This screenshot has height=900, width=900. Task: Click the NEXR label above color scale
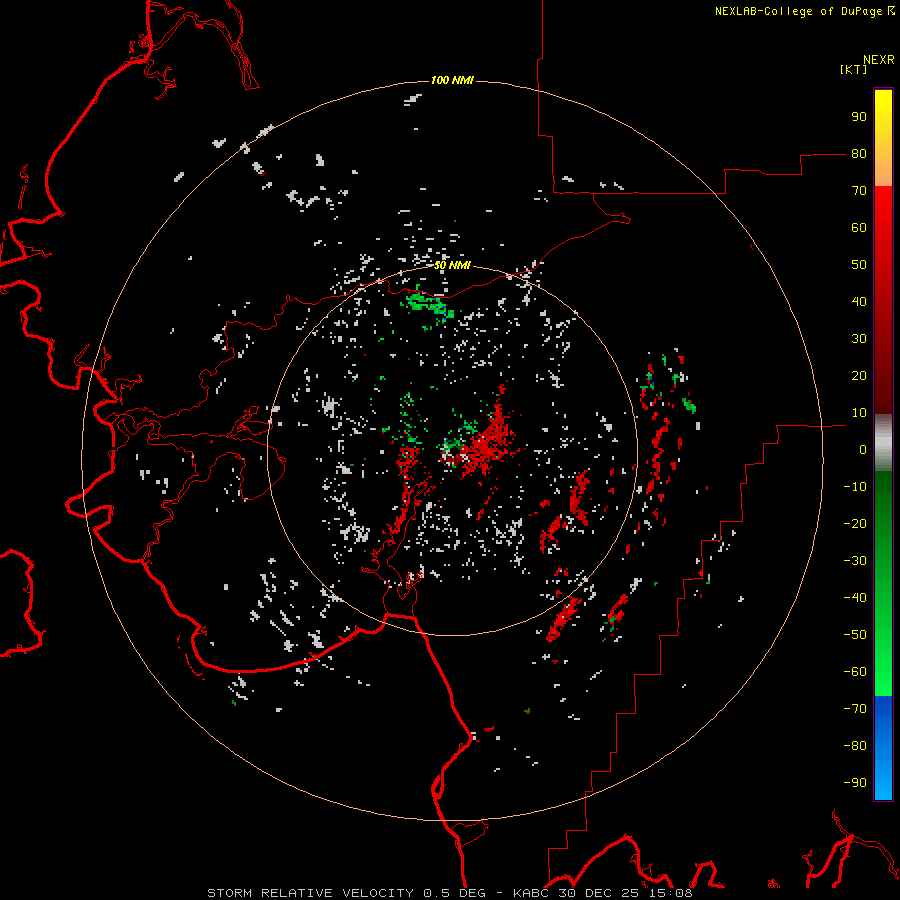[x=879, y=60]
